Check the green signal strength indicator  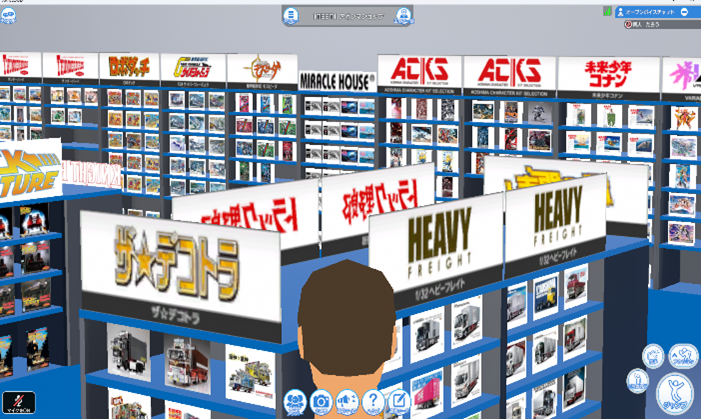(x=607, y=11)
